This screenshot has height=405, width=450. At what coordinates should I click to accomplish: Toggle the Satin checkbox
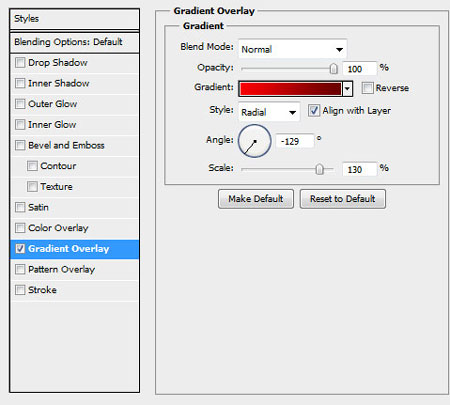20,207
